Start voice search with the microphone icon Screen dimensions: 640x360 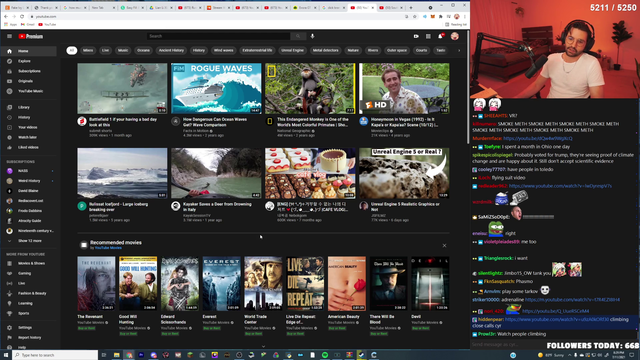[x=312, y=36]
